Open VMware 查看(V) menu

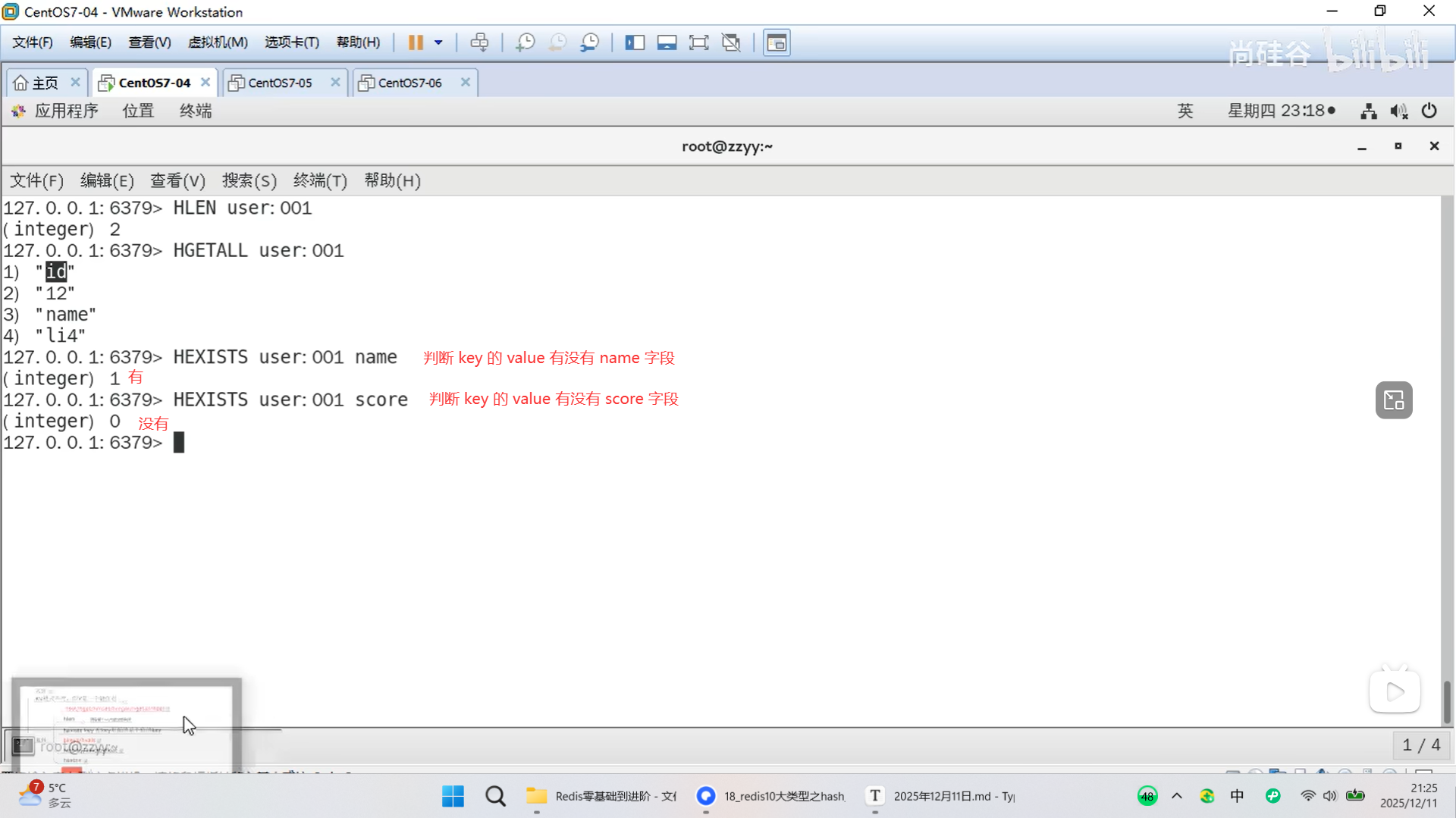point(149,42)
